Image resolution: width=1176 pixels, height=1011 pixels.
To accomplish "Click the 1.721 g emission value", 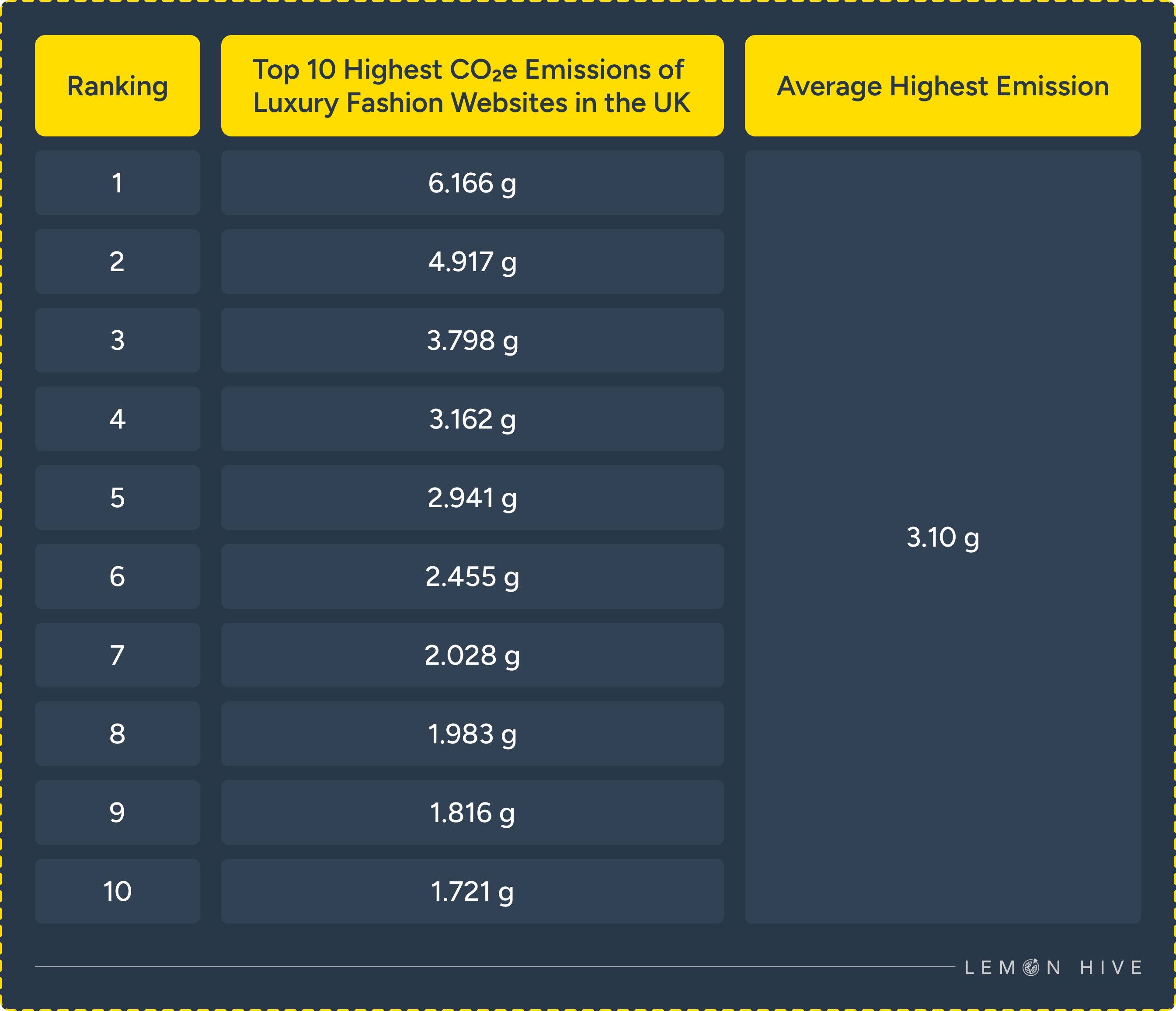I will click(472, 892).
